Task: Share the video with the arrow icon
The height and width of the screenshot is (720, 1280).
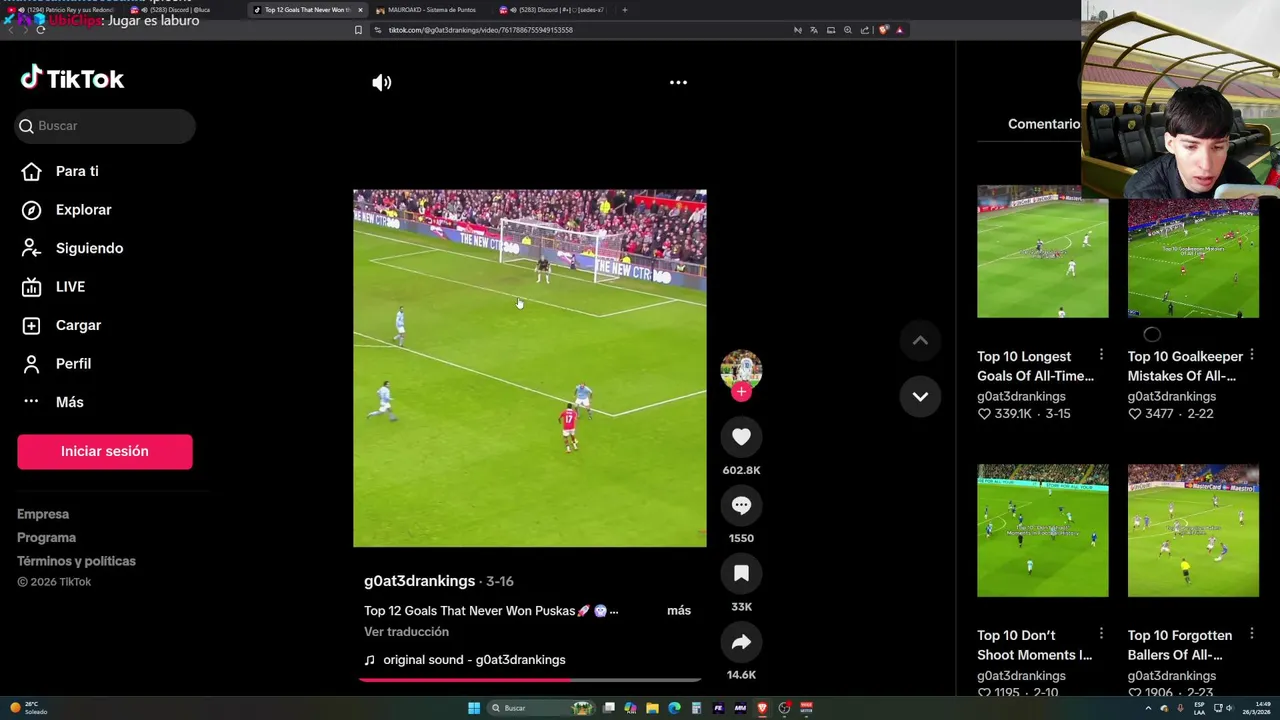Action: point(741,643)
